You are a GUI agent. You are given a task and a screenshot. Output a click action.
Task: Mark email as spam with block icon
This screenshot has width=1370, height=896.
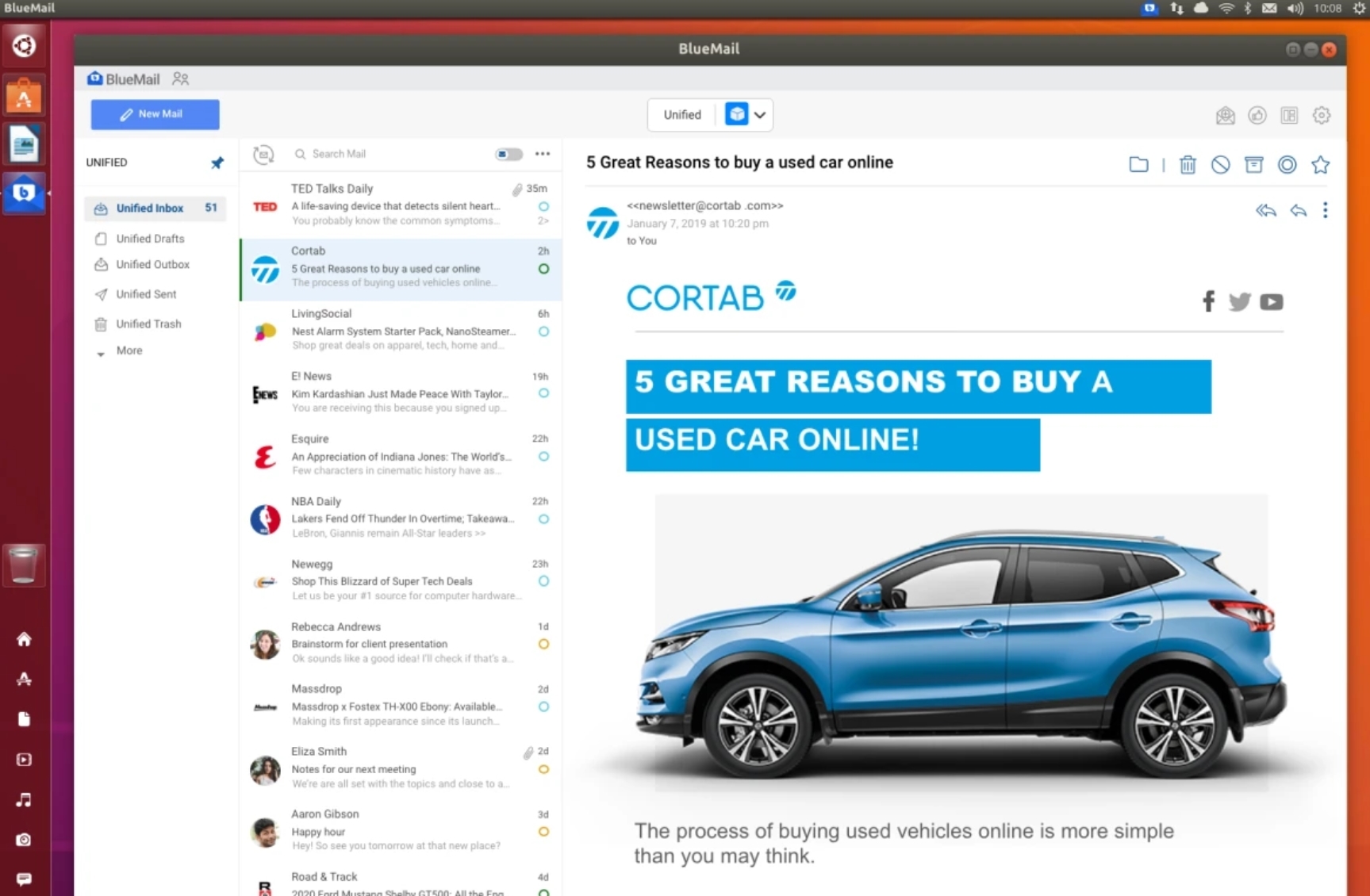(1220, 165)
